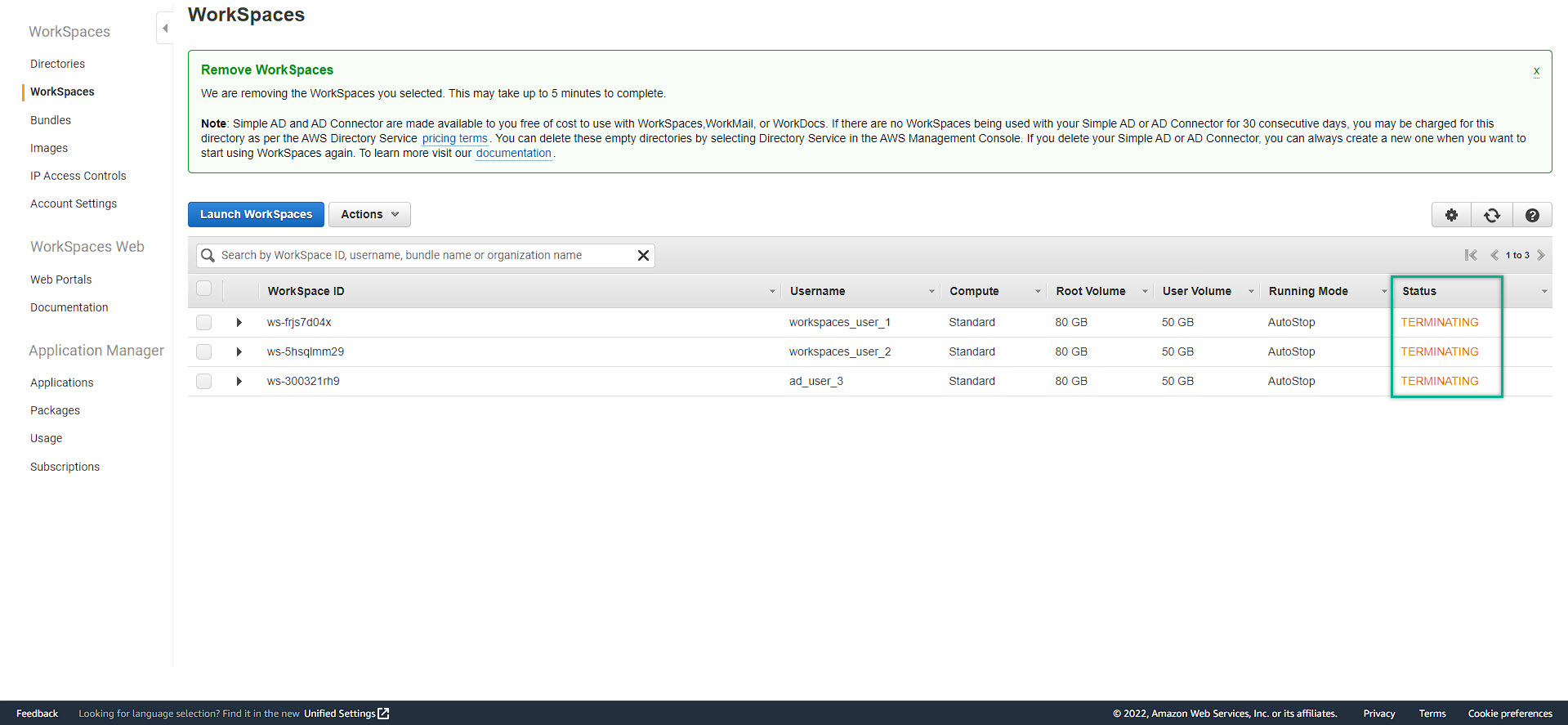Select checkbox for ws-frjs7d04x
Image resolution: width=1568 pixels, height=725 pixels.
coord(204,323)
